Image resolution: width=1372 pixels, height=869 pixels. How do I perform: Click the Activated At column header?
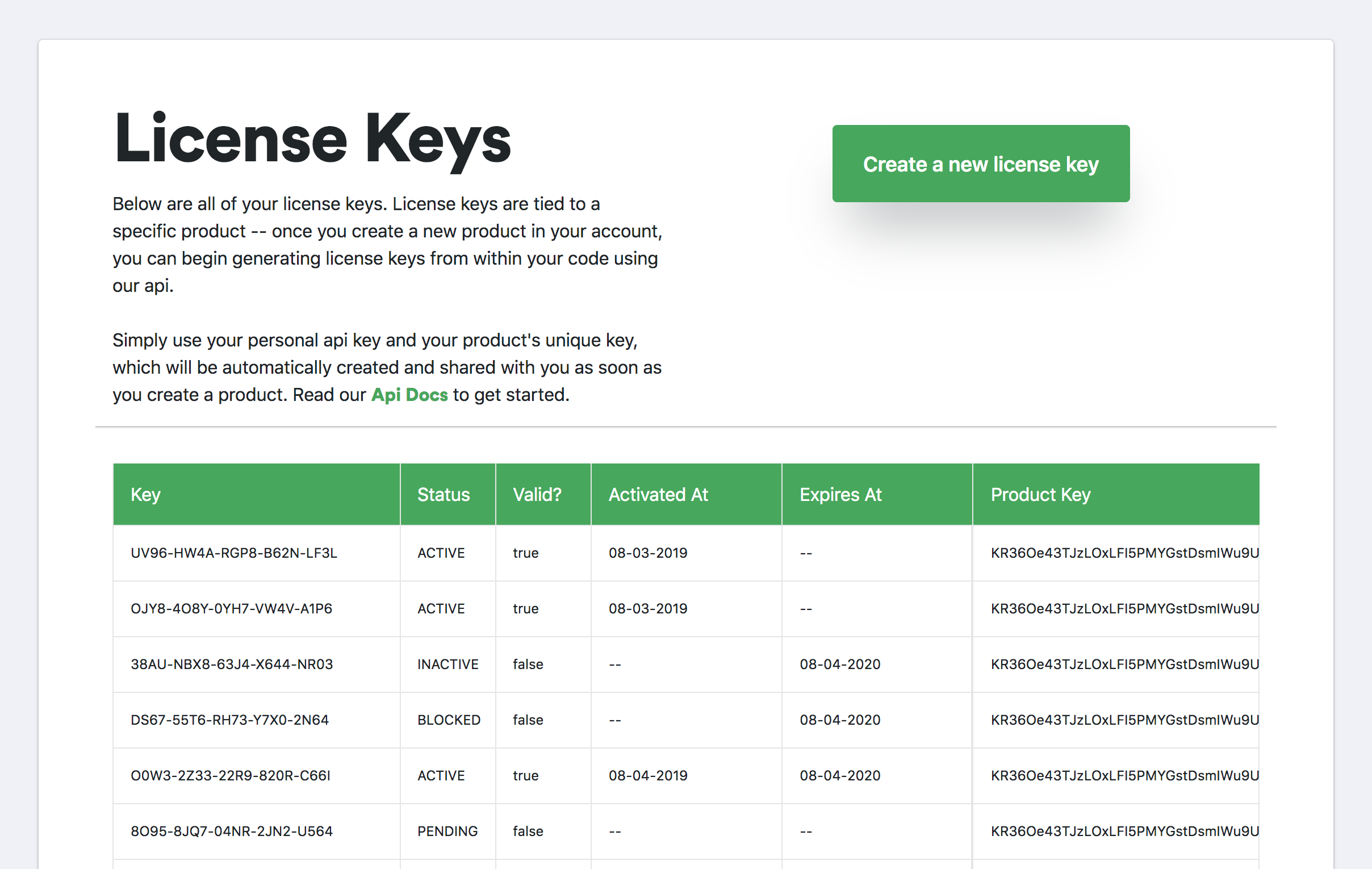click(x=658, y=494)
